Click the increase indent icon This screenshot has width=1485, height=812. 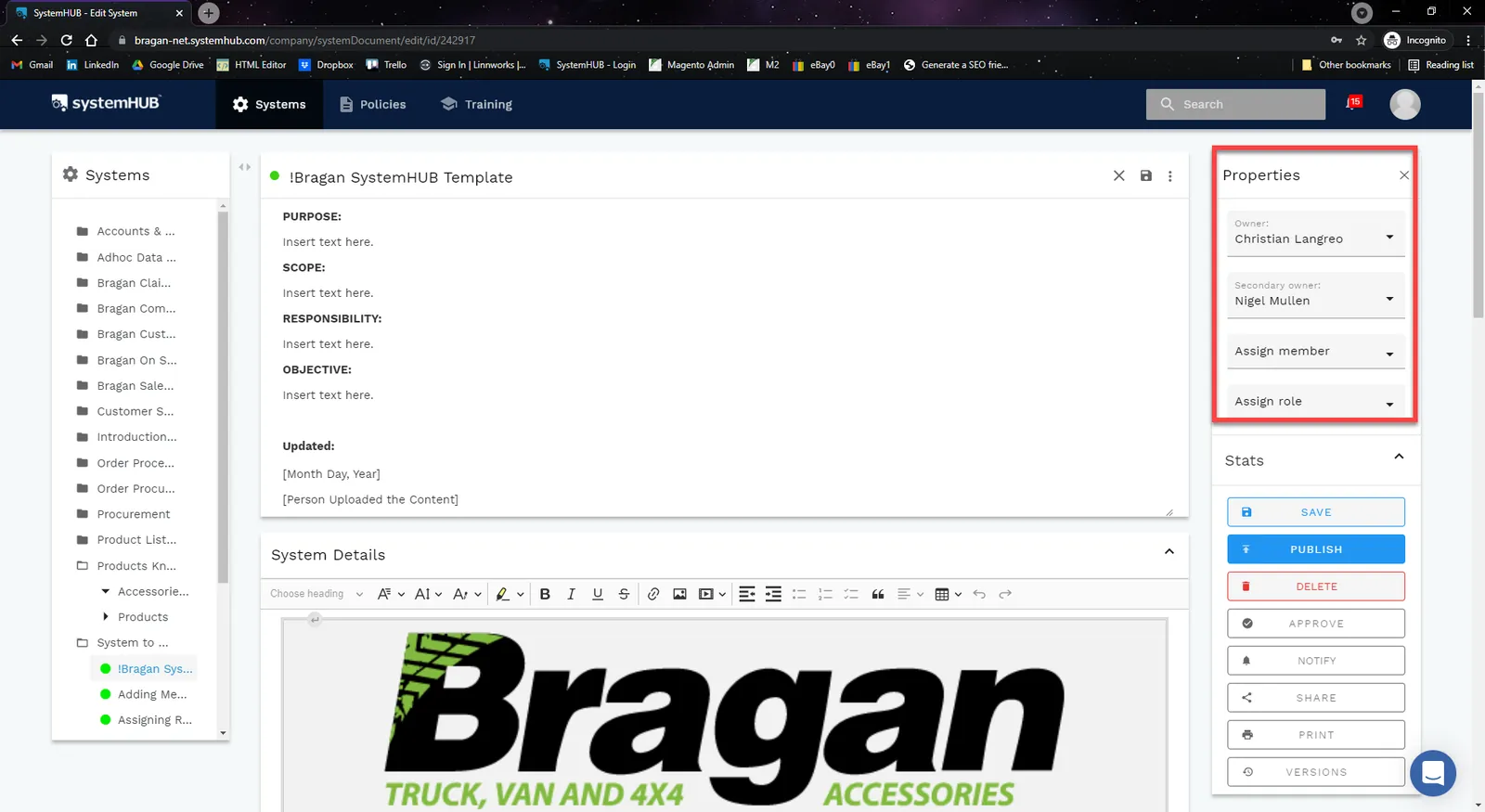click(773, 594)
